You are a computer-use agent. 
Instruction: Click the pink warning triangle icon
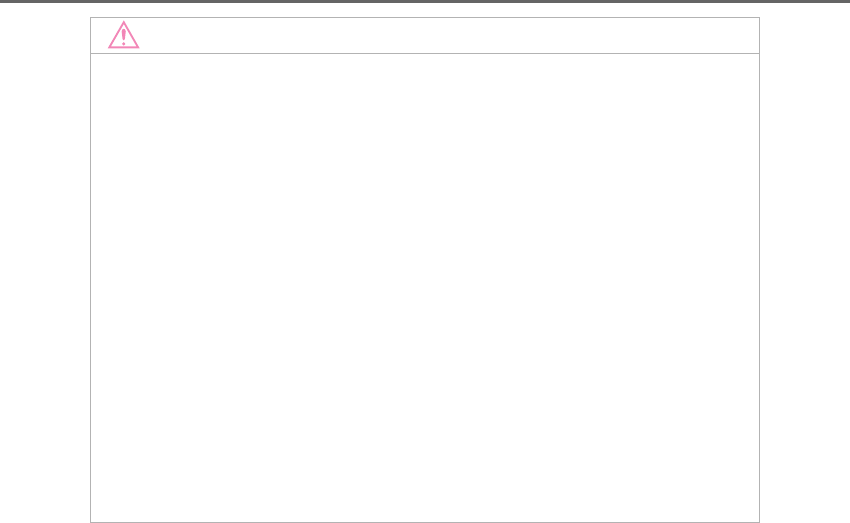click(124, 35)
